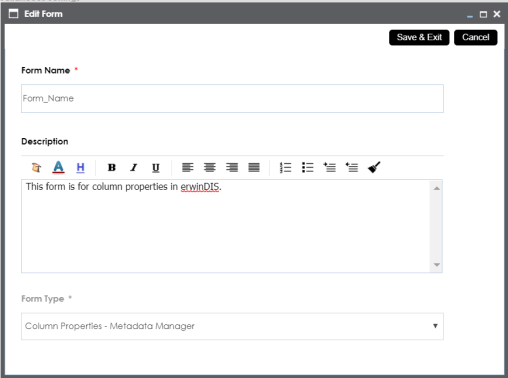The width and height of the screenshot is (508, 378).
Task: Toggle underline formatting
Action: coord(156,168)
